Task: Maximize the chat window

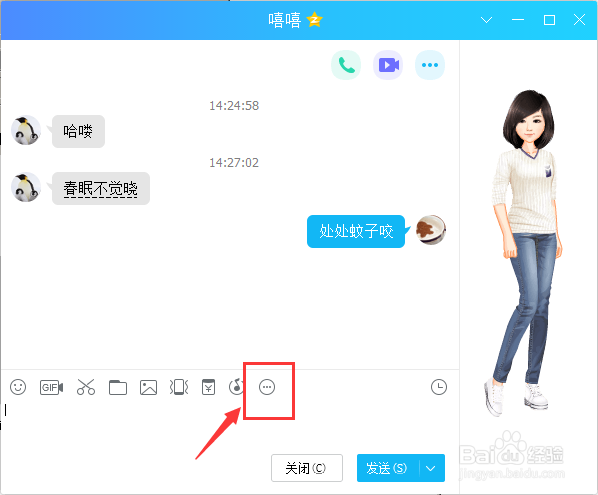Action: tap(549, 20)
